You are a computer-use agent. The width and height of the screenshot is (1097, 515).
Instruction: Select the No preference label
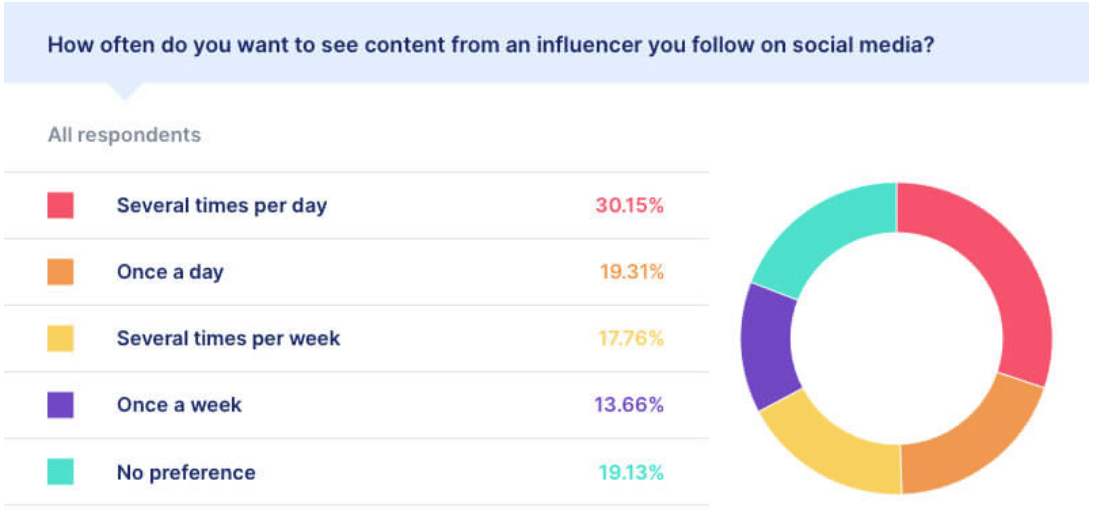(186, 472)
